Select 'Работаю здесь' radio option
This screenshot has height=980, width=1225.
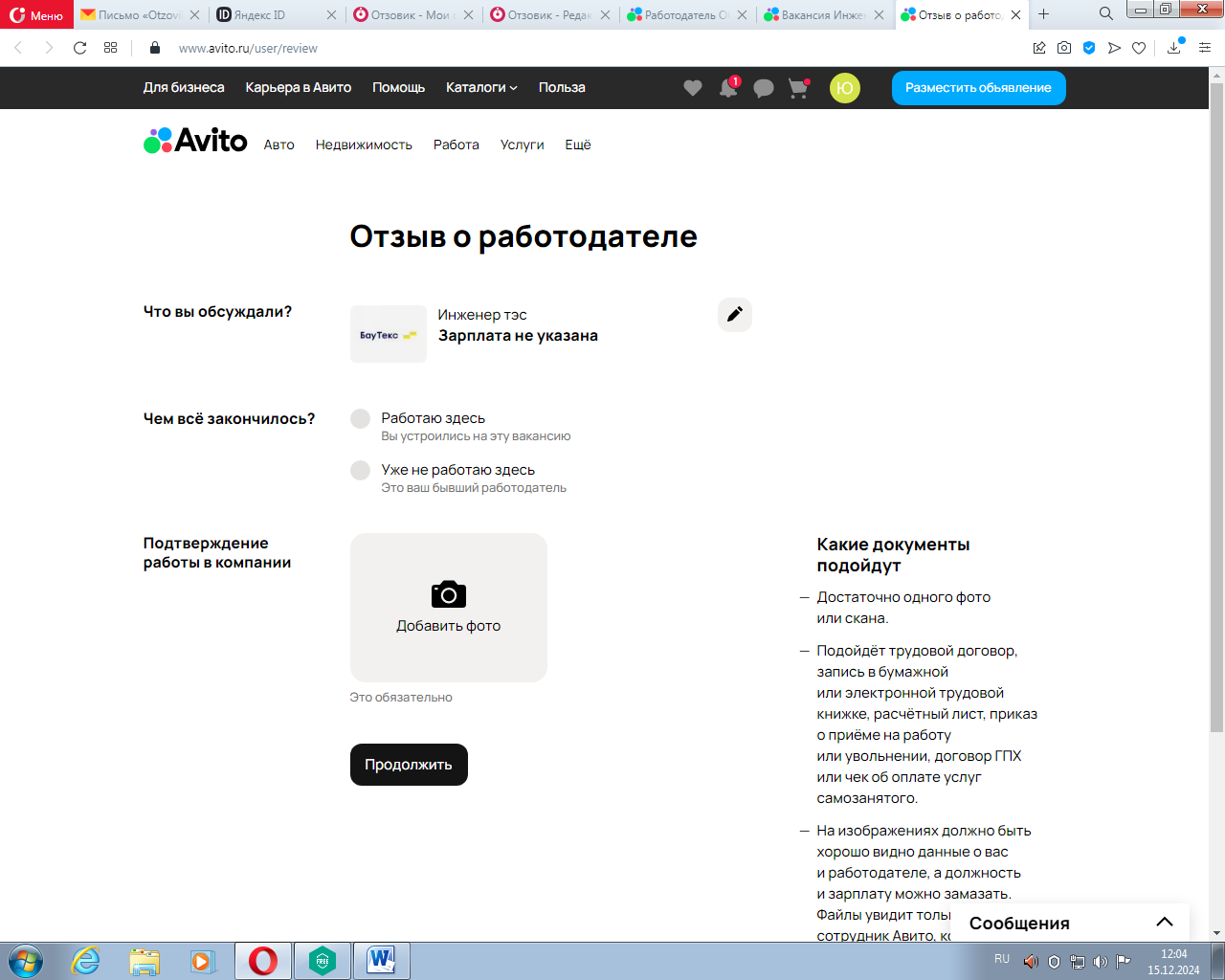(x=361, y=419)
